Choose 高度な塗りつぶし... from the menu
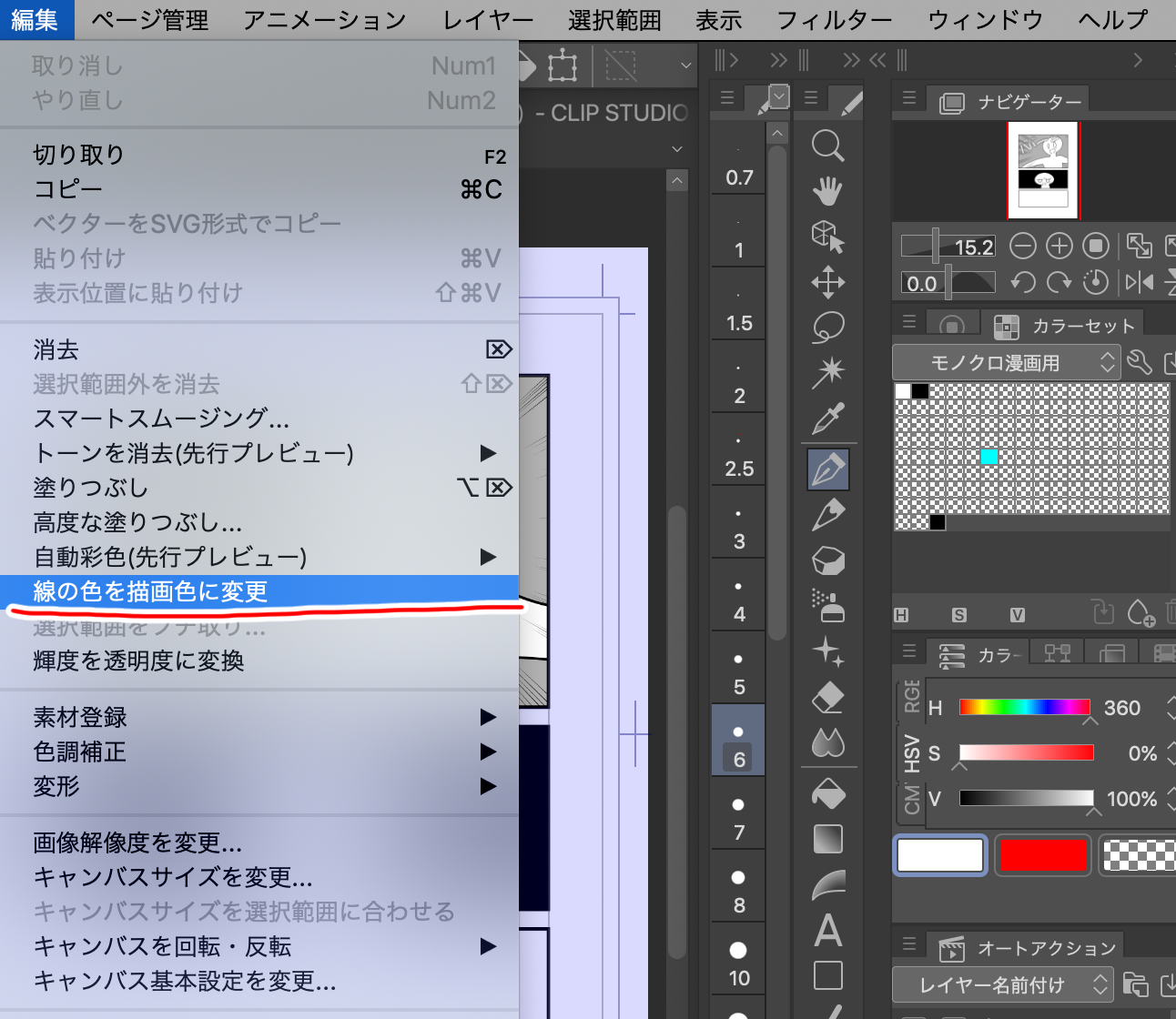The height and width of the screenshot is (1019, 1176). click(x=259, y=522)
